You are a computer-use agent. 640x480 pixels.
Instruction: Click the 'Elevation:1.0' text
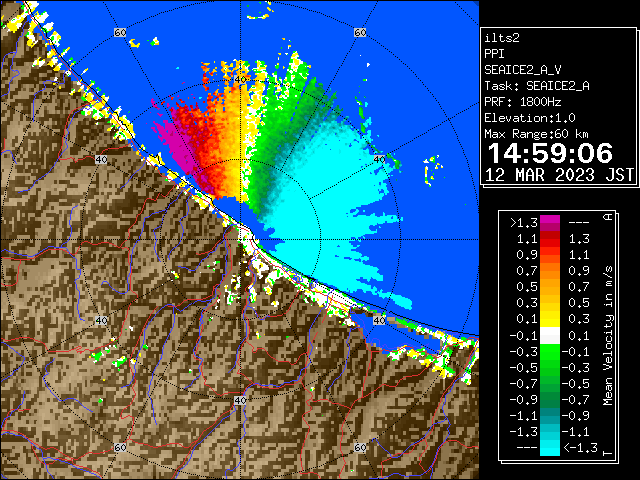530,118
